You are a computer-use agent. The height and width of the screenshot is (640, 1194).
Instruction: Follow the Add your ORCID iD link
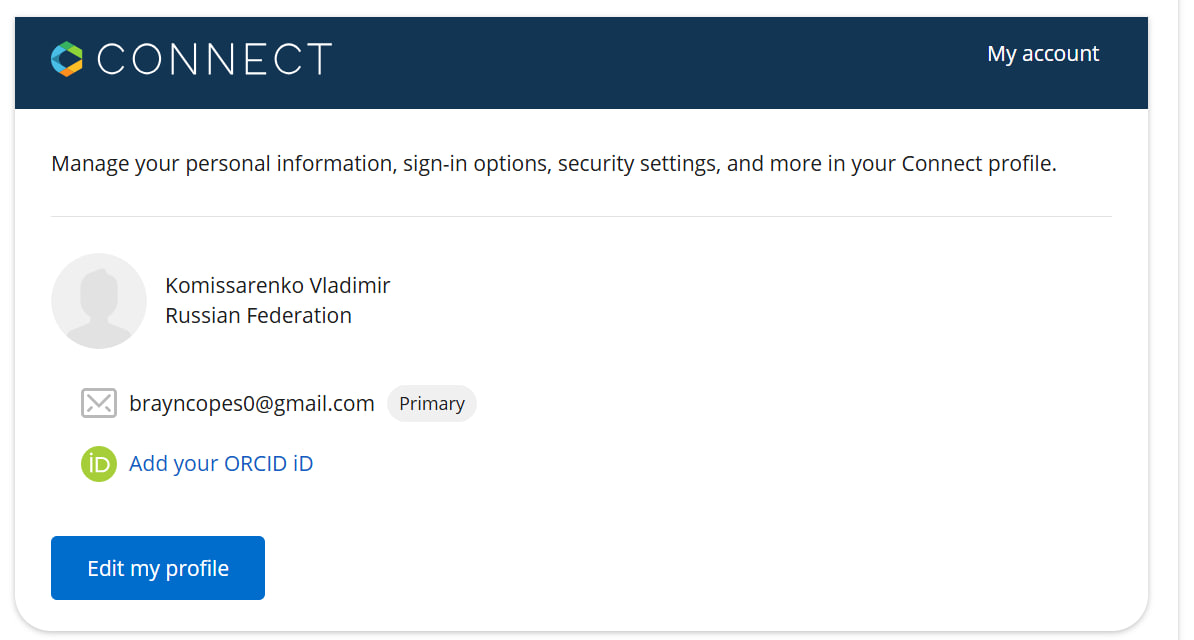point(221,464)
